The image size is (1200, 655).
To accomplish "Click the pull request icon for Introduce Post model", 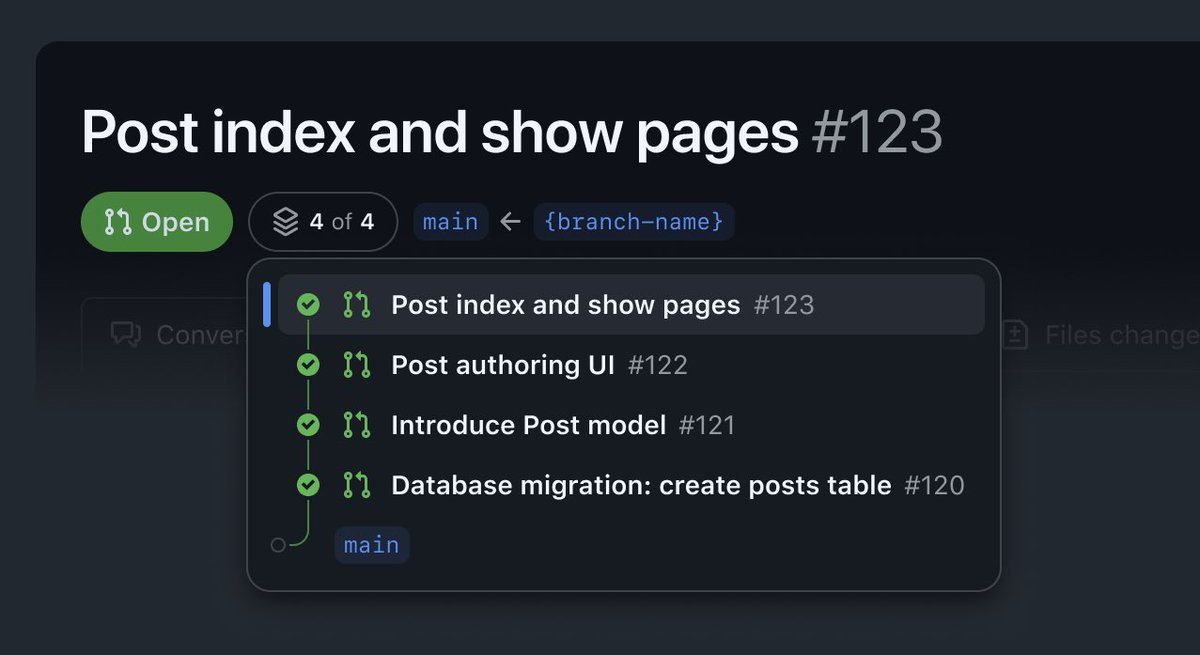I will coord(356,425).
